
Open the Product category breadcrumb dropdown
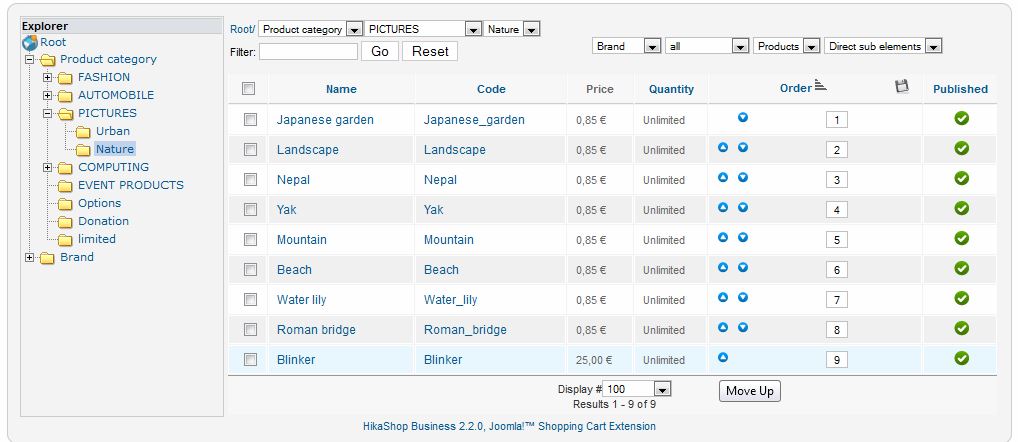(x=310, y=29)
